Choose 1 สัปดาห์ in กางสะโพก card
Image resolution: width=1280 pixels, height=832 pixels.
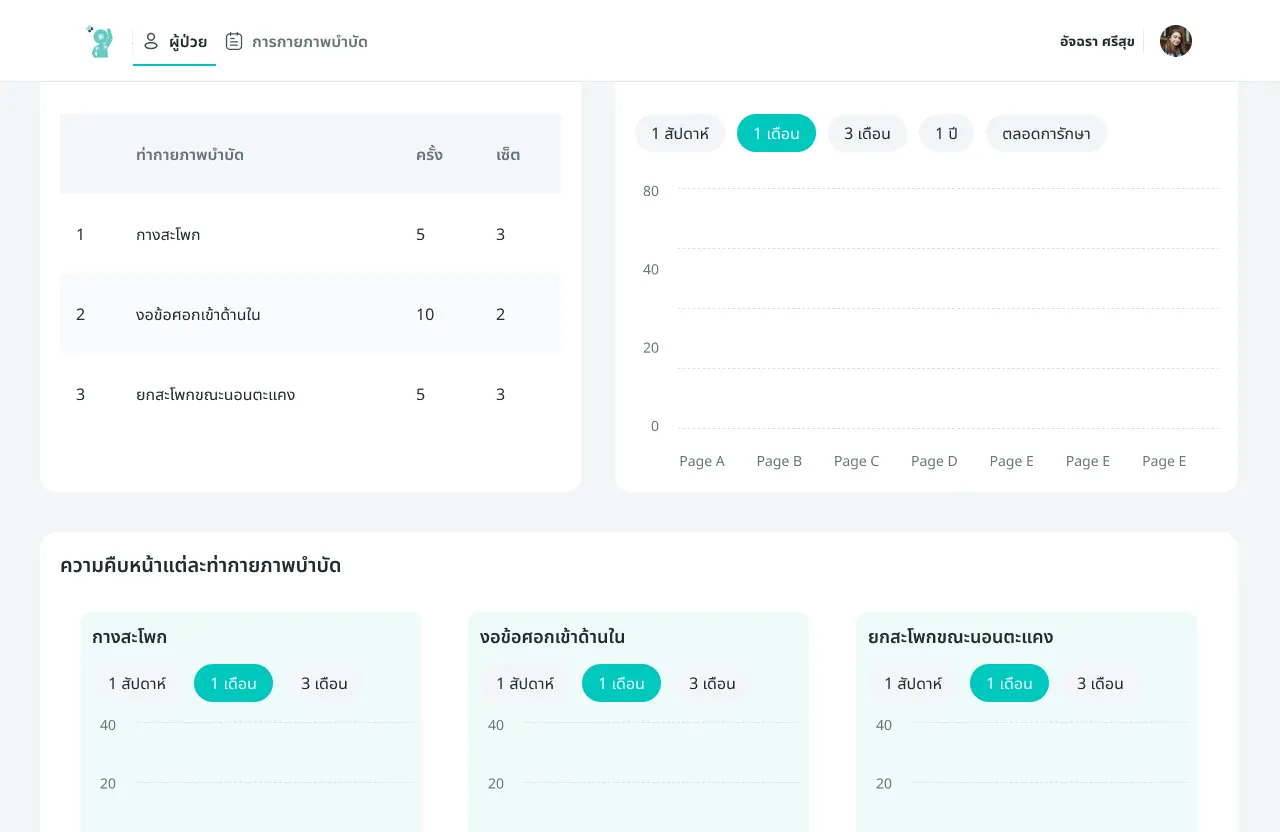coord(137,684)
